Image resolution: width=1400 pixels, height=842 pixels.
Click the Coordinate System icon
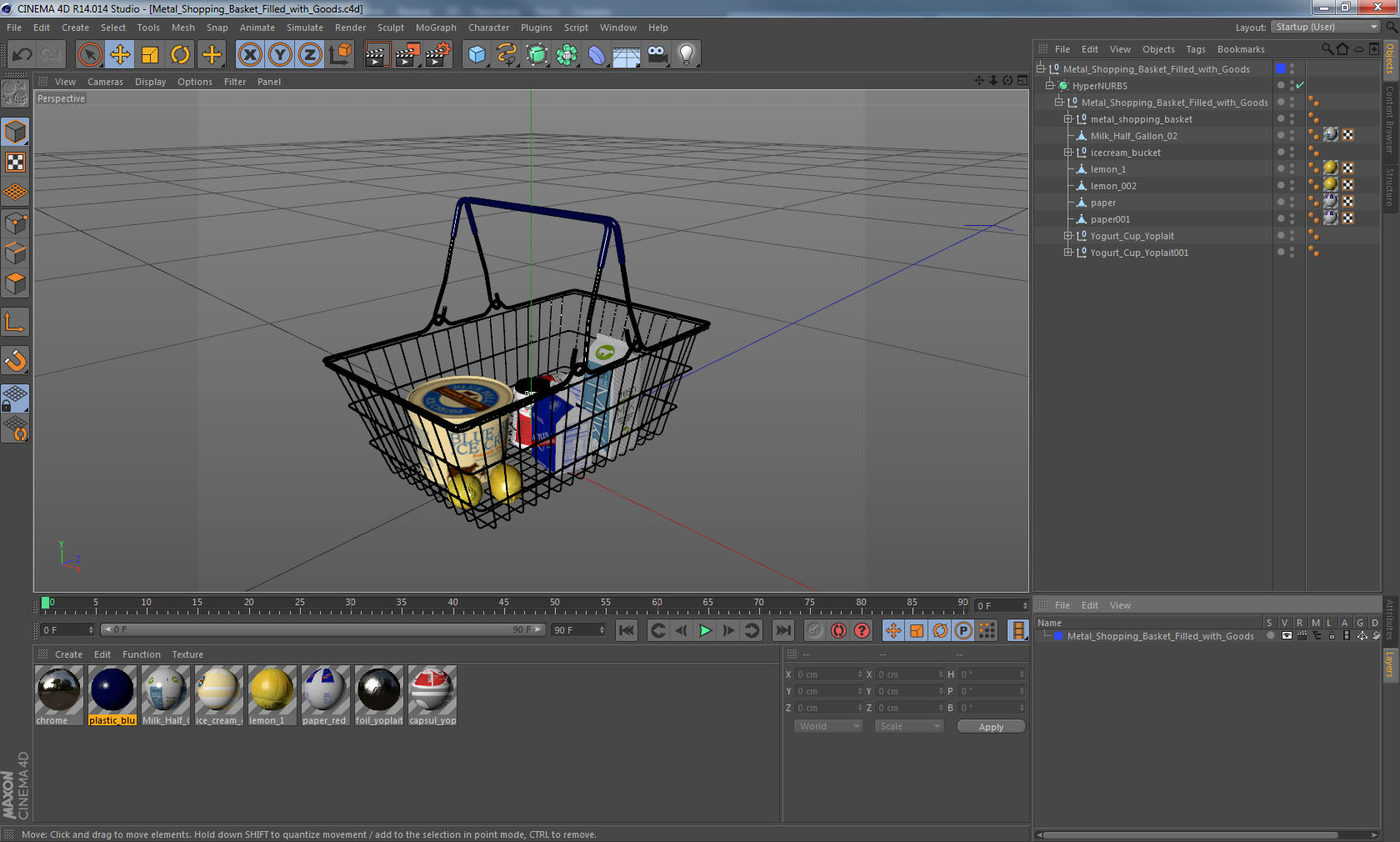click(340, 55)
